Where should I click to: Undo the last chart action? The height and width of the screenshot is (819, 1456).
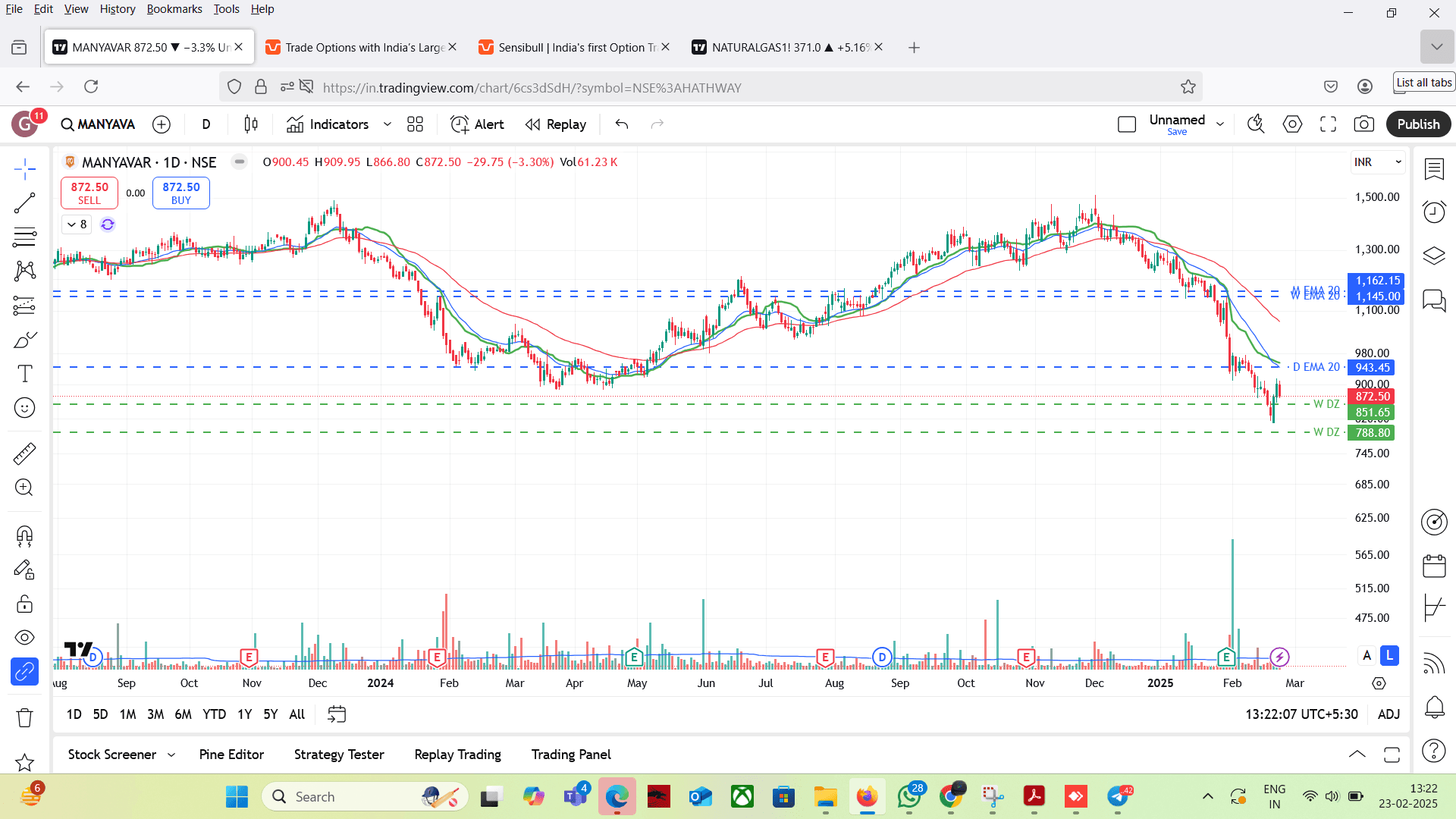pyautogui.click(x=622, y=124)
